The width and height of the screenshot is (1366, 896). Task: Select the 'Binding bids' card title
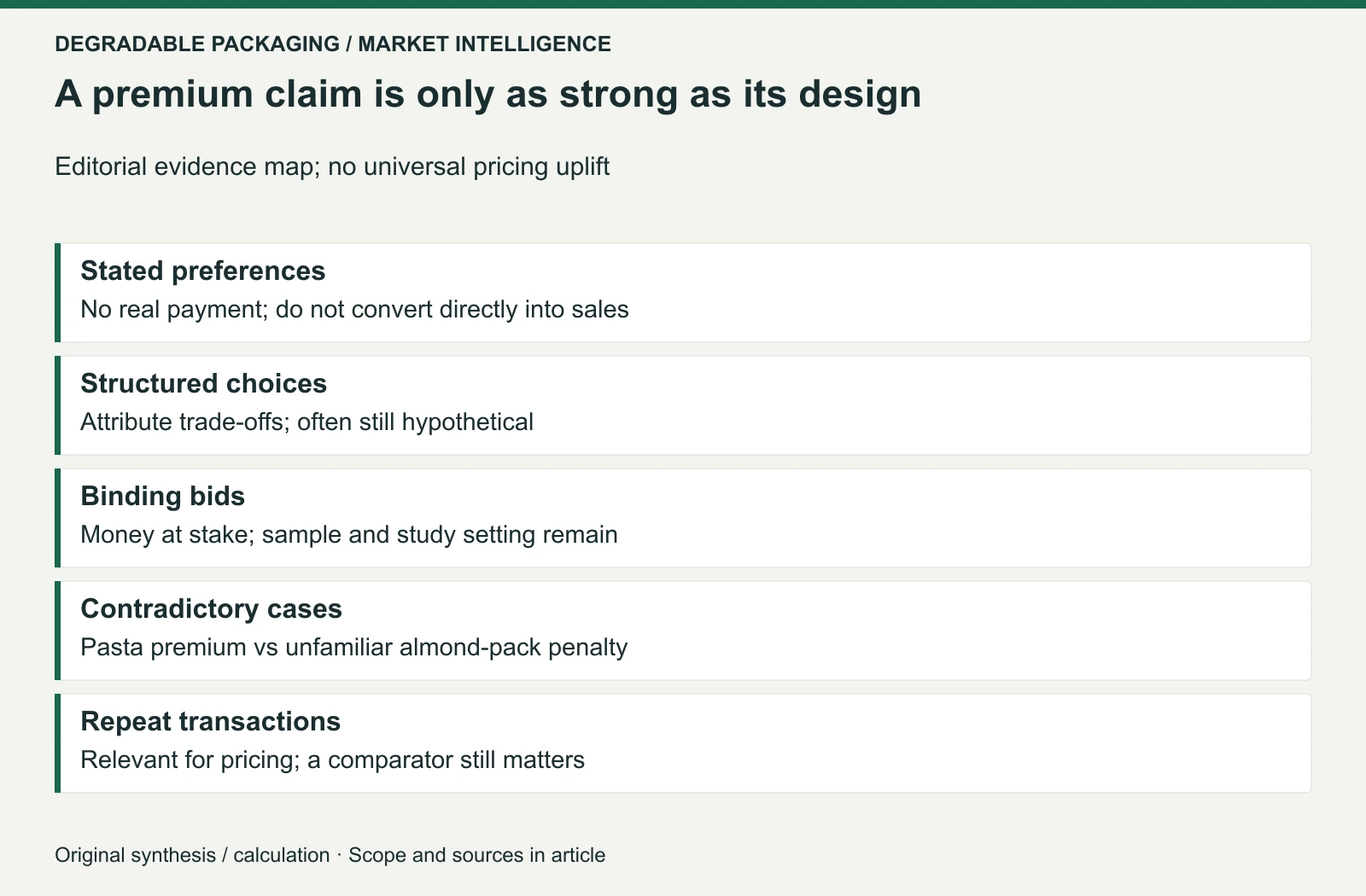tap(162, 496)
